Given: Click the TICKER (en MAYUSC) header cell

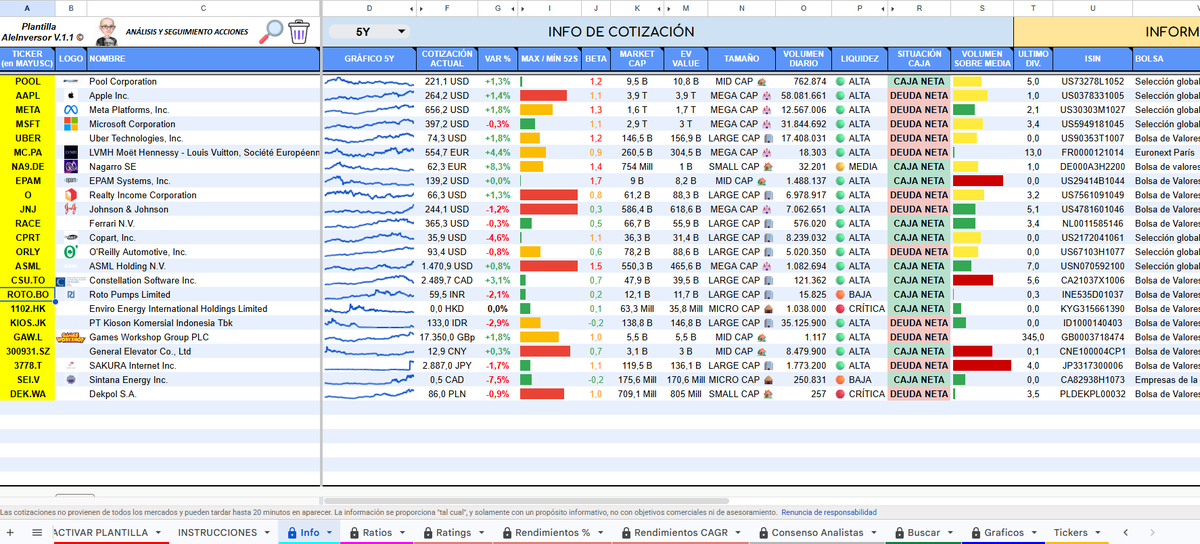Looking at the screenshot, I should [x=28, y=58].
